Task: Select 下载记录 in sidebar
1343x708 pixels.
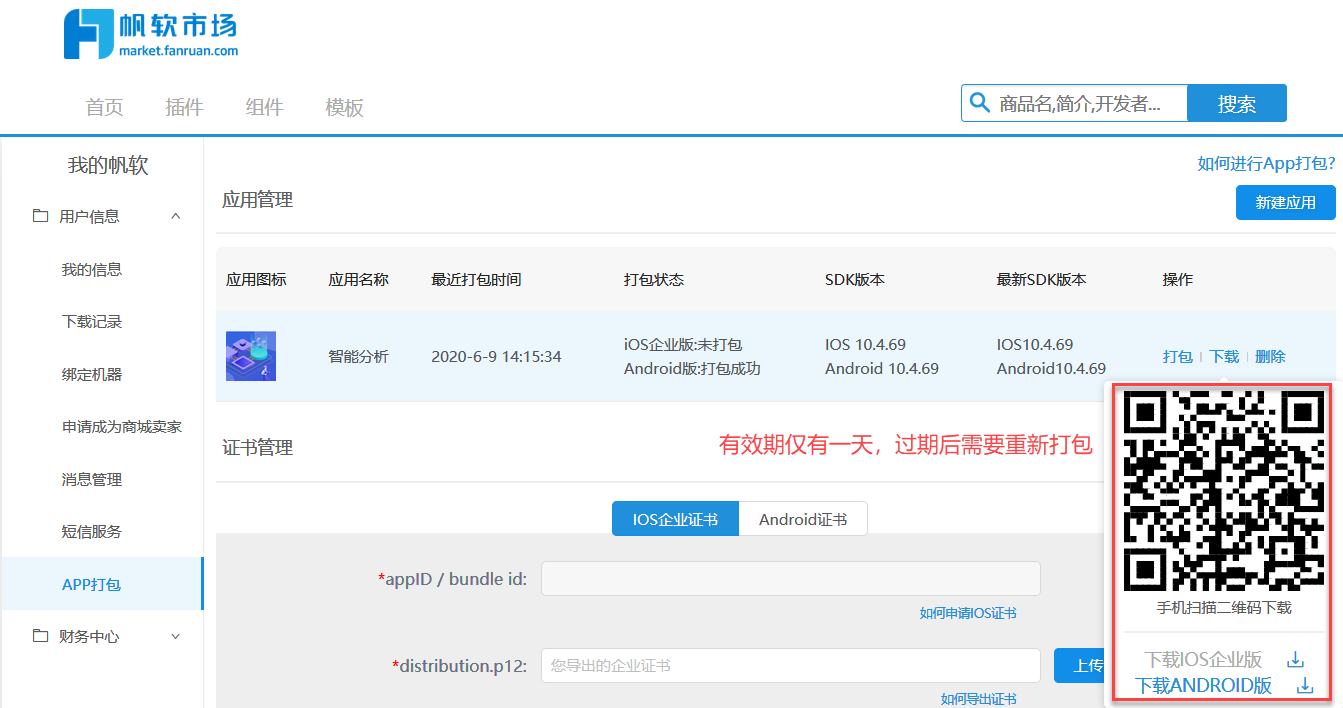Action: [x=92, y=321]
